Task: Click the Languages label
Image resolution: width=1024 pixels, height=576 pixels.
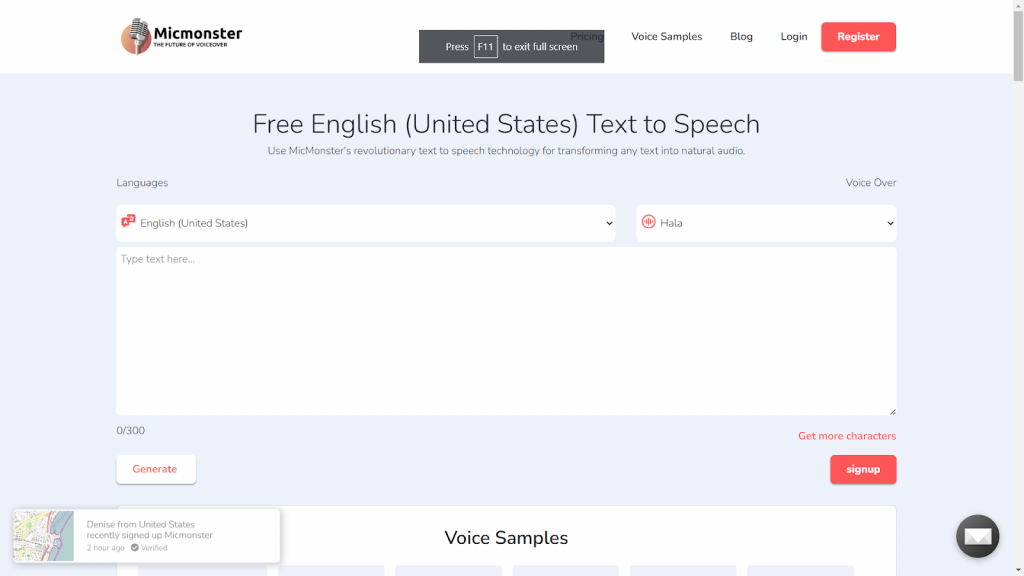Action: point(142,183)
